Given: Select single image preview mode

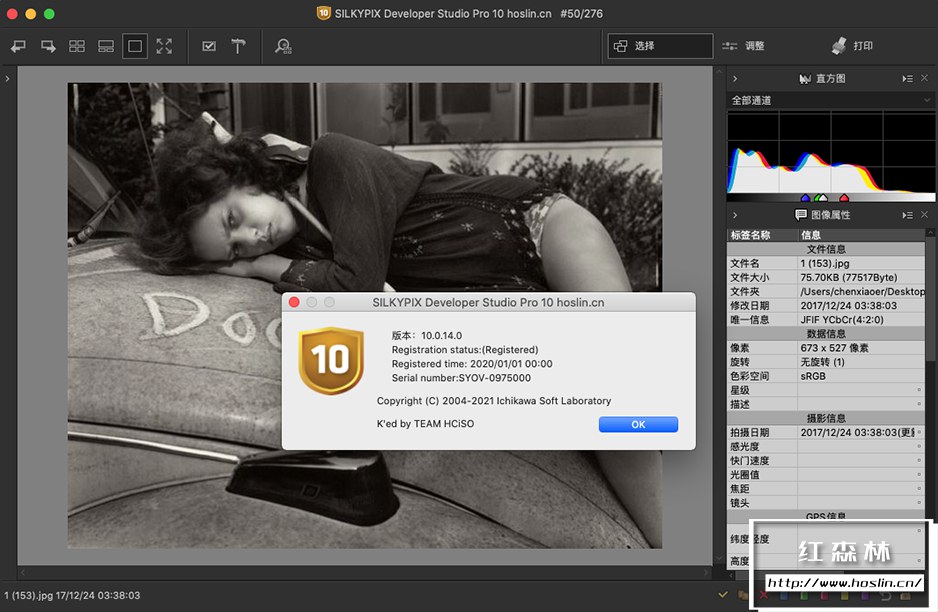Looking at the screenshot, I should pyautogui.click(x=135, y=46).
